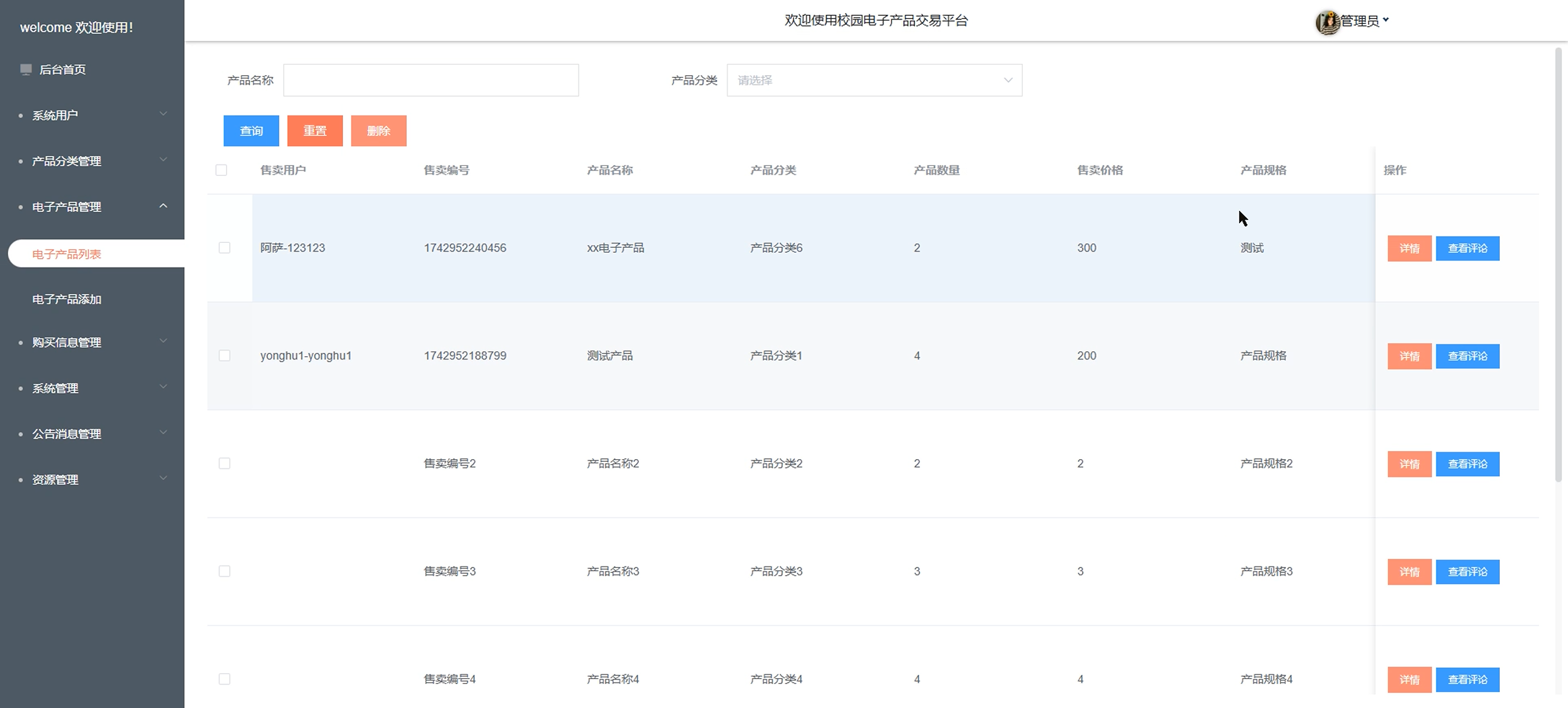Click the monitor icon beside 后台首页

pyautogui.click(x=26, y=69)
